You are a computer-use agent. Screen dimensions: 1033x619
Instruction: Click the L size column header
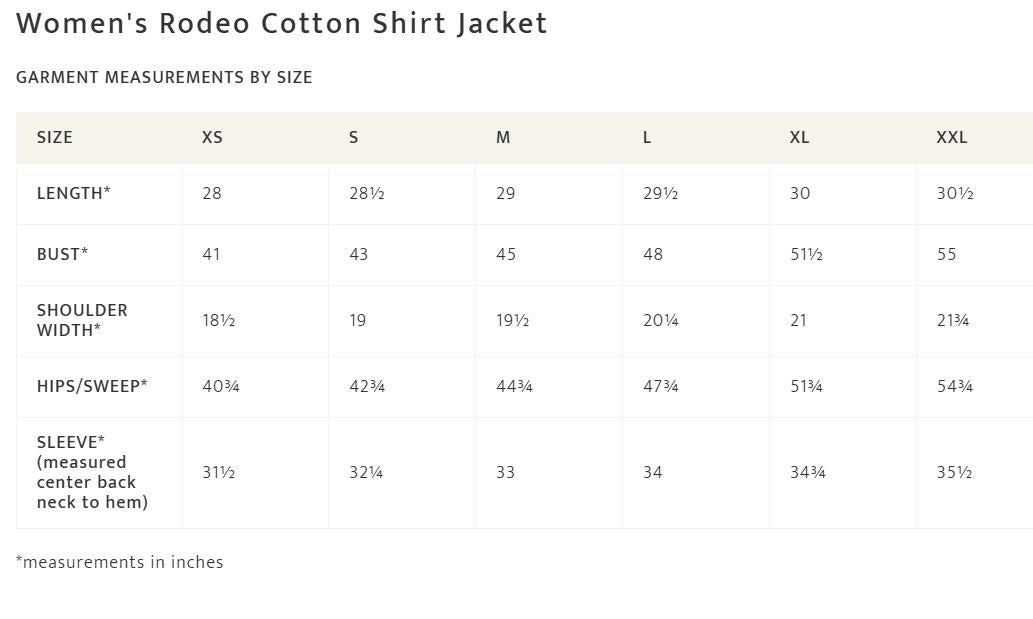coord(647,137)
